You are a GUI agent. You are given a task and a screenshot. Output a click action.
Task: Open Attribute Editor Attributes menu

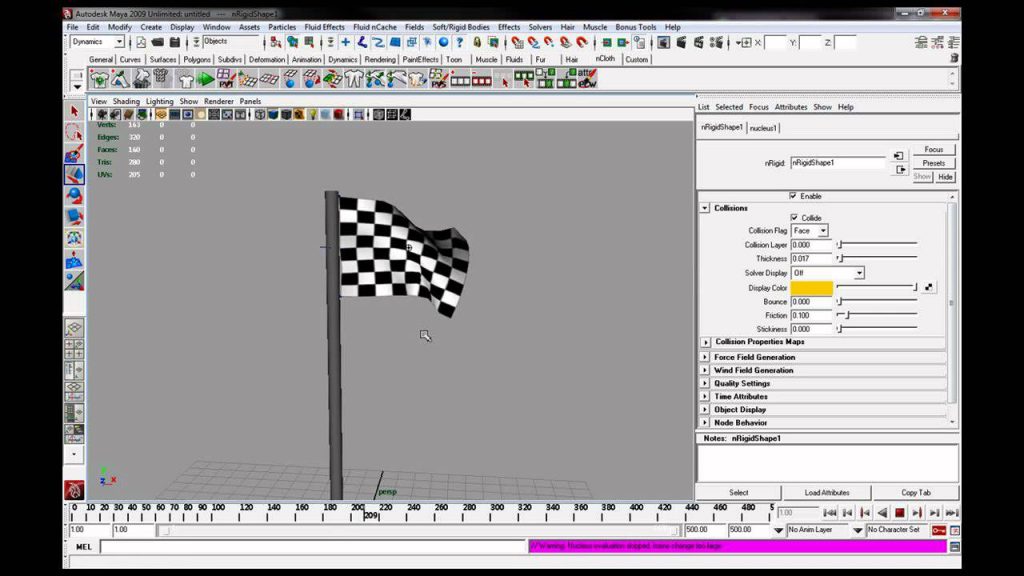[x=791, y=107]
